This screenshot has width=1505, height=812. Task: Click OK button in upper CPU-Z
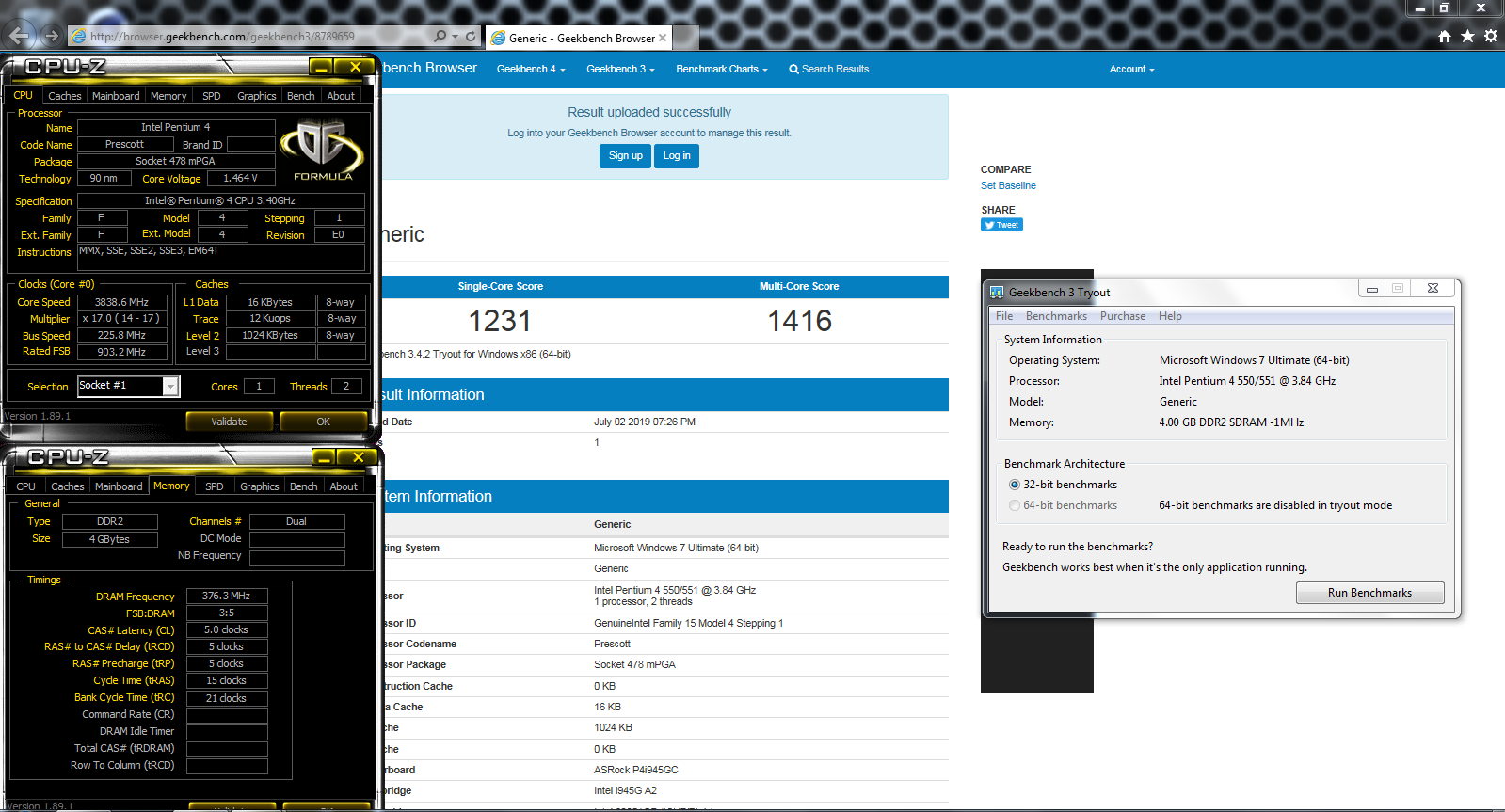[323, 422]
